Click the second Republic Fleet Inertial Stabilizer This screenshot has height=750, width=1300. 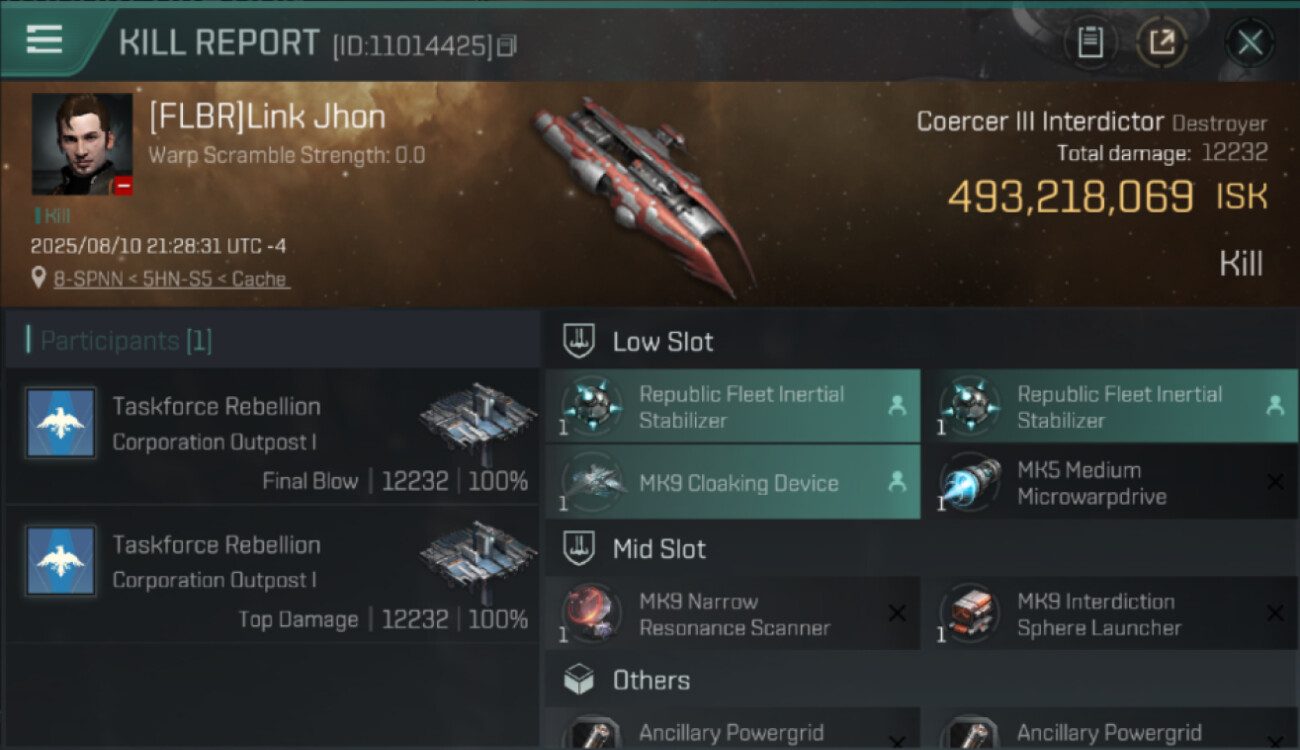(1111, 406)
